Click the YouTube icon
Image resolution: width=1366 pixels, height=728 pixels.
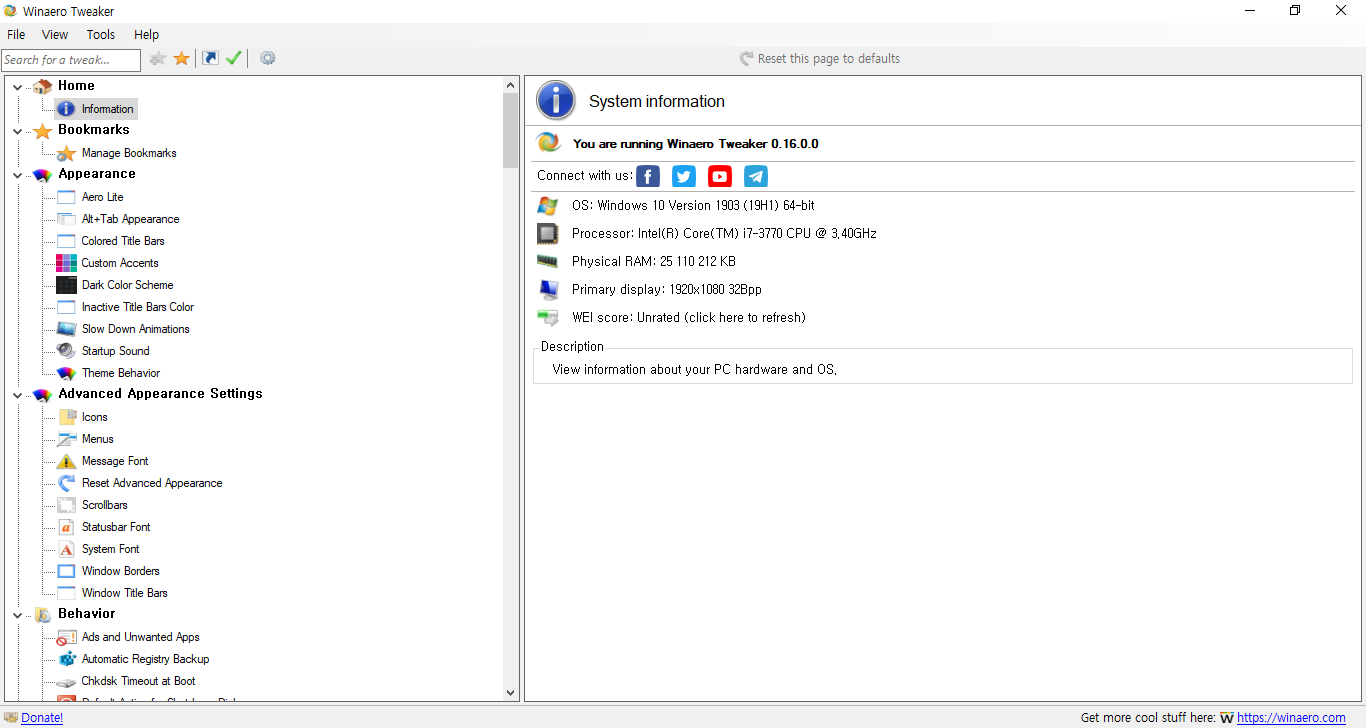pyautogui.click(x=720, y=177)
